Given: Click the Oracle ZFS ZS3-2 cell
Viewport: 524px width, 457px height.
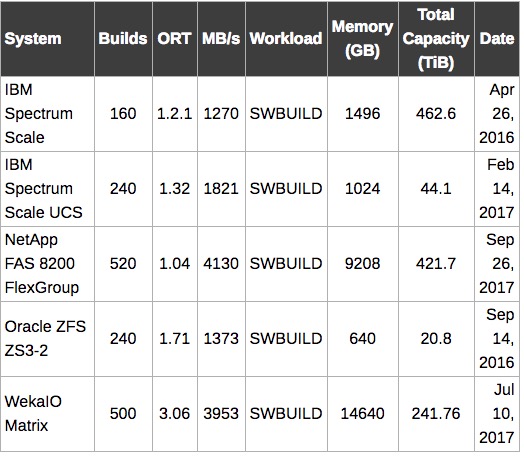Looking at the screenshot, I should coord(47,339).
